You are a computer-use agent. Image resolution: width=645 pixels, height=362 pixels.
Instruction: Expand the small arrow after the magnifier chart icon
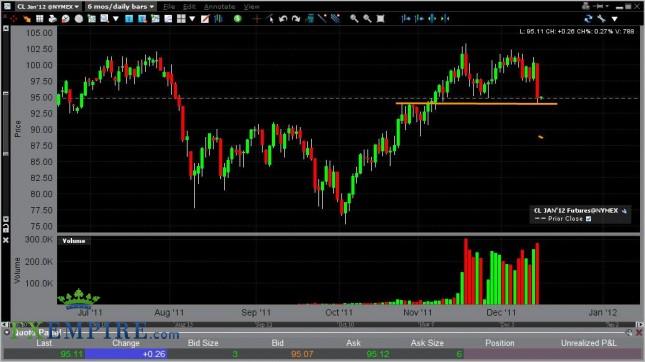(116, 19)
